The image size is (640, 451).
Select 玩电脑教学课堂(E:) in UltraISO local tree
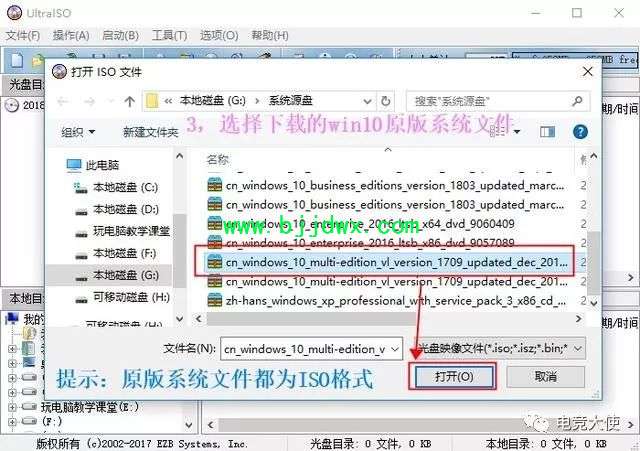pyautogui.click(x=90, y=407)
